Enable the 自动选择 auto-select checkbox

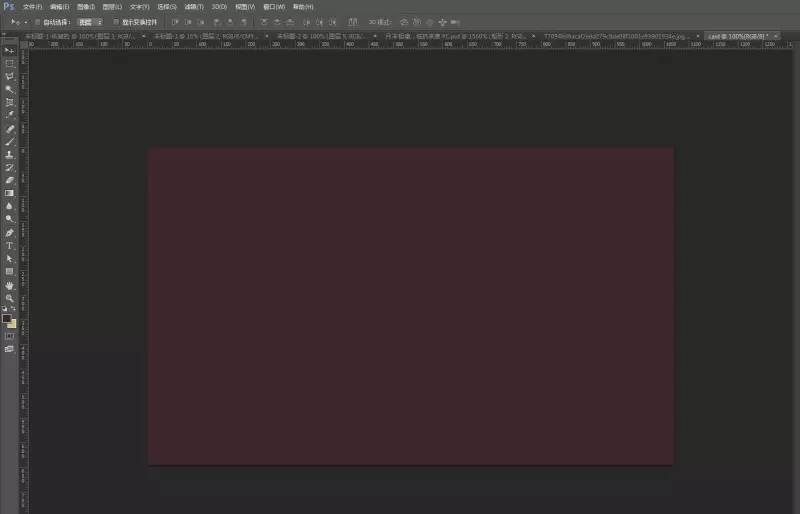coord(38,22)
